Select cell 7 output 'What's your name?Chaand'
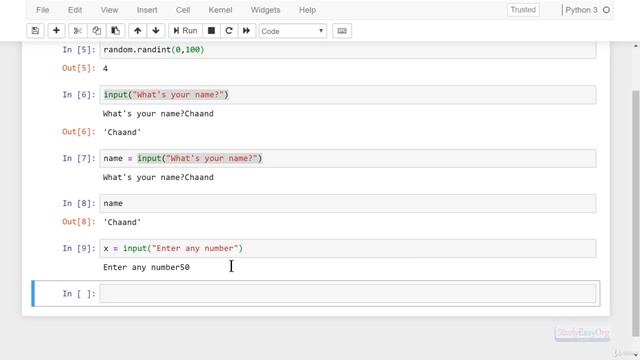 pyautogui.click(x=158, y=177)
